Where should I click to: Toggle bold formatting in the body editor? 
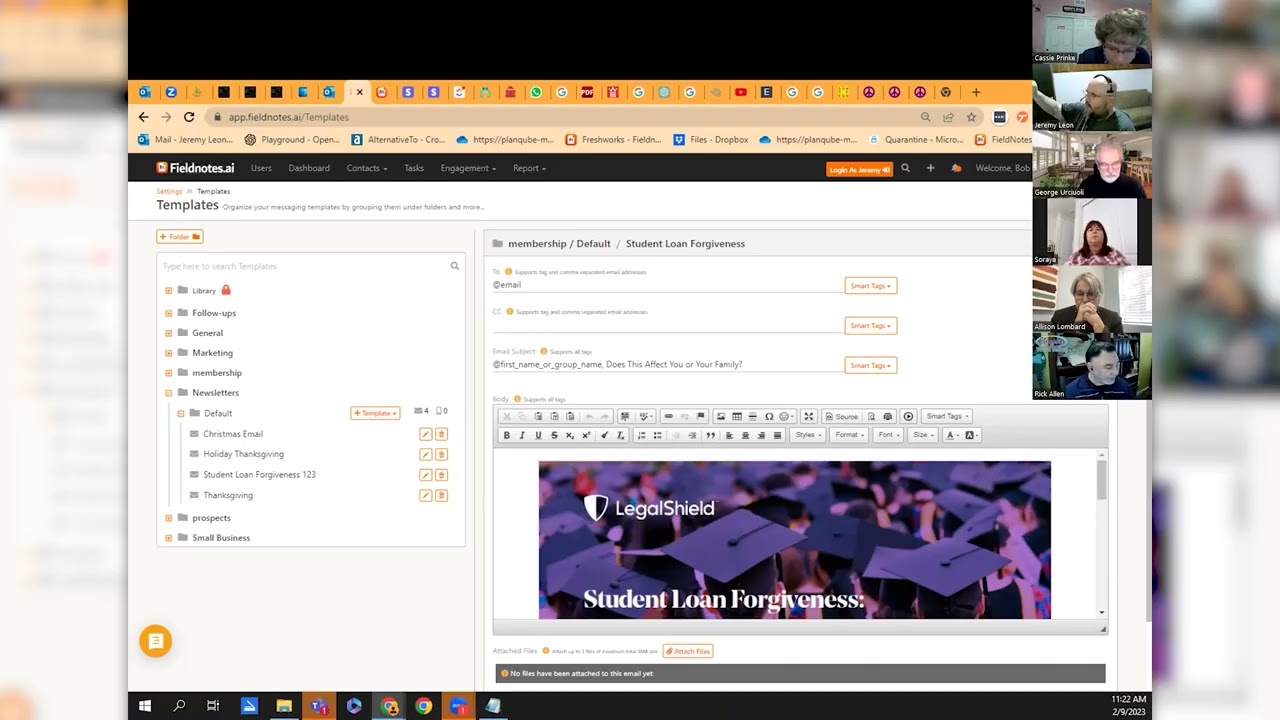[507, 435]
